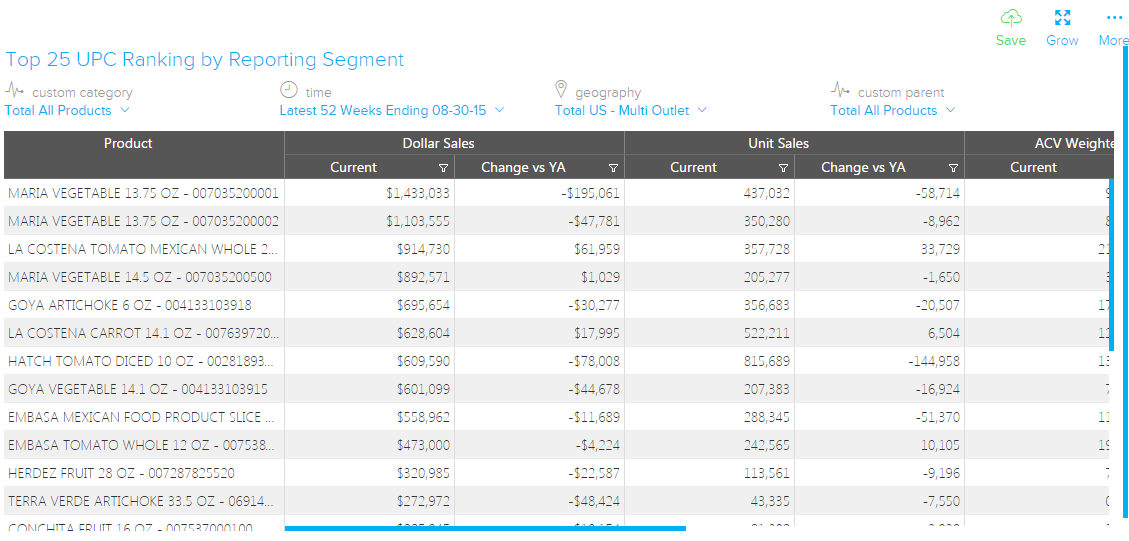Click the custom category pulse icon
Screen dimensions: 1129x541
tap(14, 90)
